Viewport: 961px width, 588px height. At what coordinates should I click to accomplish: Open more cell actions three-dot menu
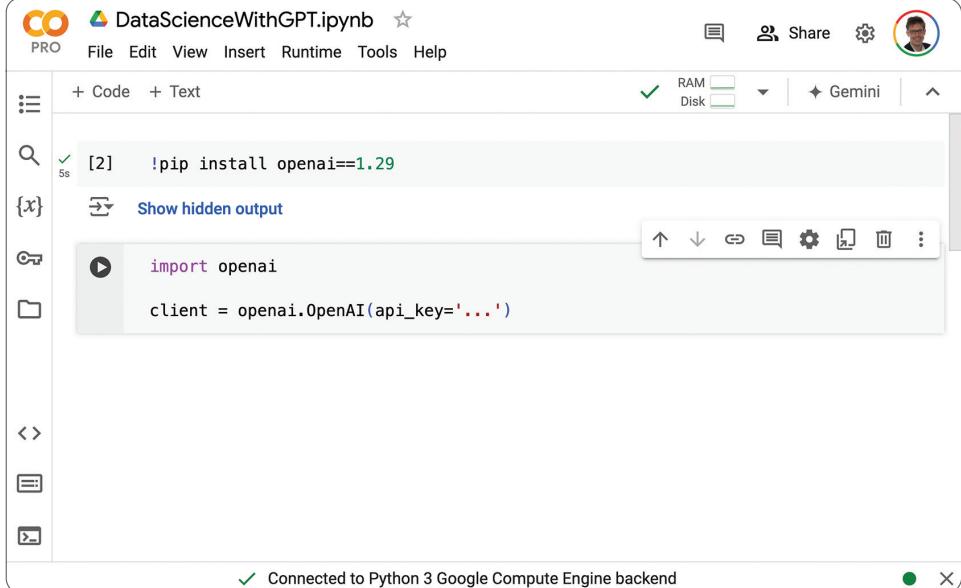coord(921,240)
